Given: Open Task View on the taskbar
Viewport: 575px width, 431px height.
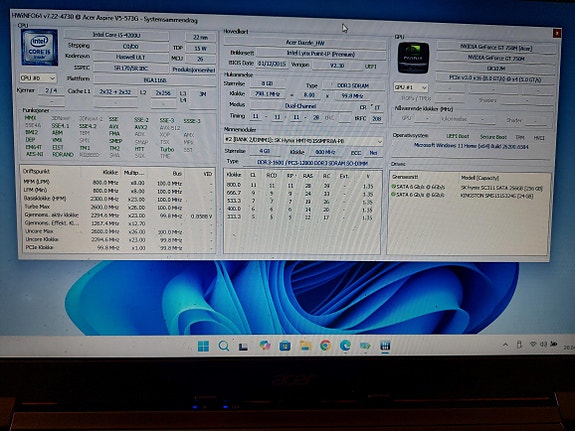Looking at the screenshot, I should click(243, 346).
